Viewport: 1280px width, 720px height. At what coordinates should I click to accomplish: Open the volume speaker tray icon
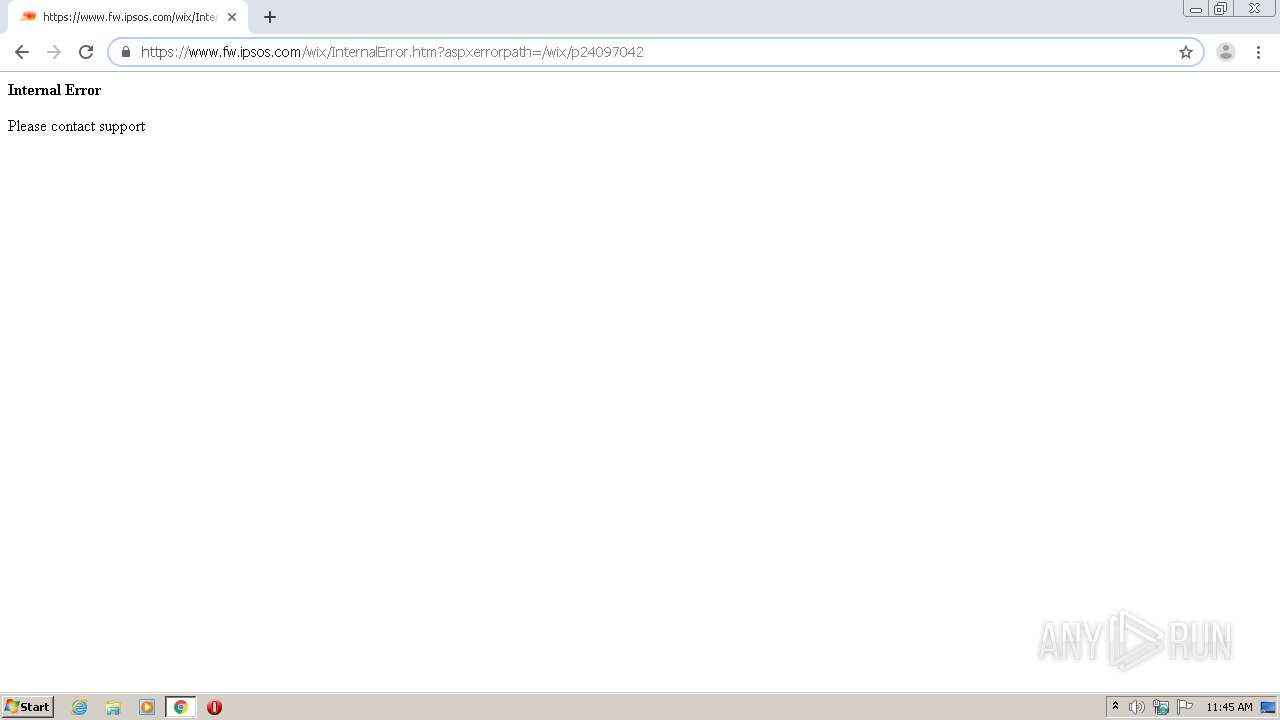coord(1137,707)
